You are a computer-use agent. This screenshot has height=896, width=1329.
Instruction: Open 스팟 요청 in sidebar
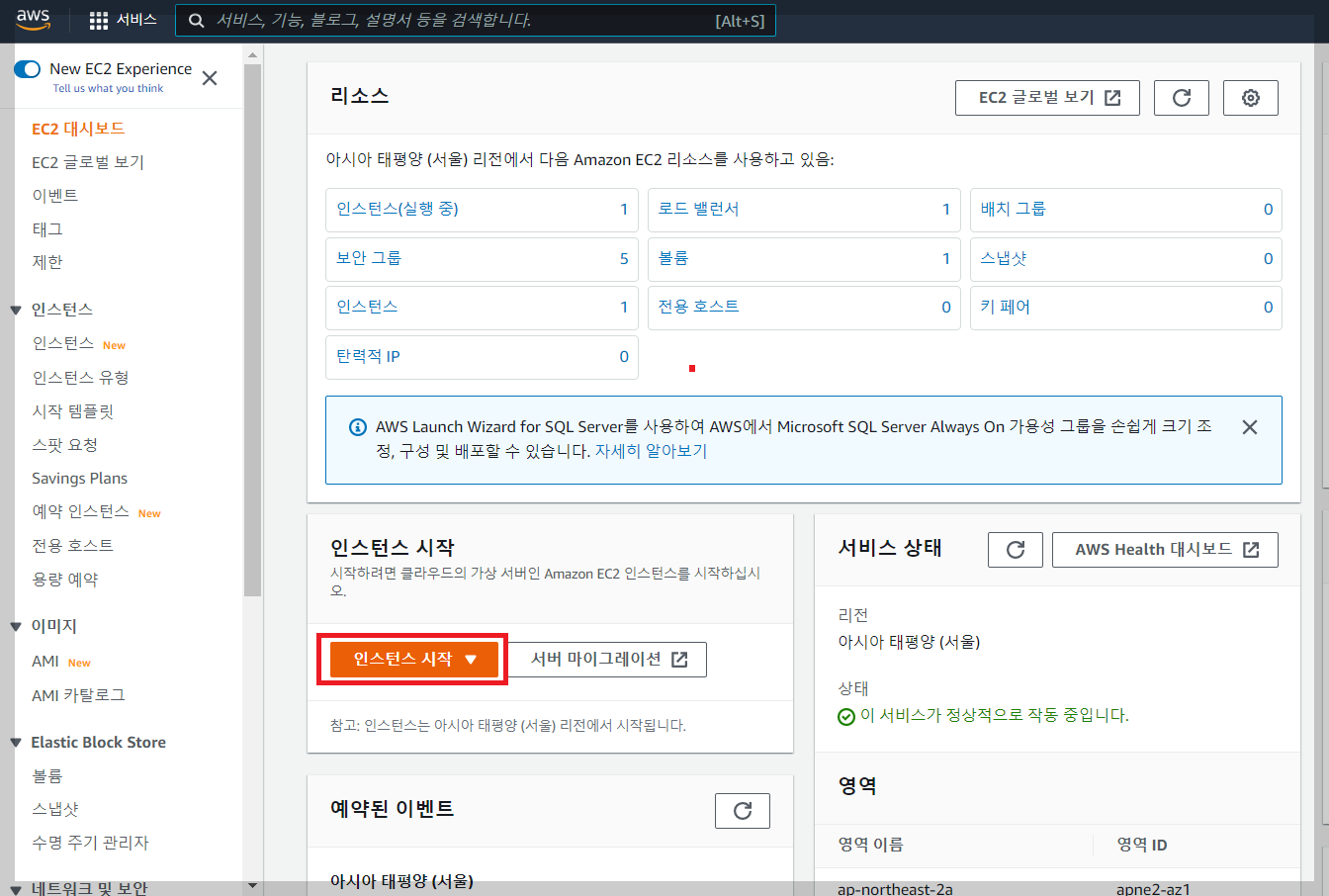pos(64,445)
